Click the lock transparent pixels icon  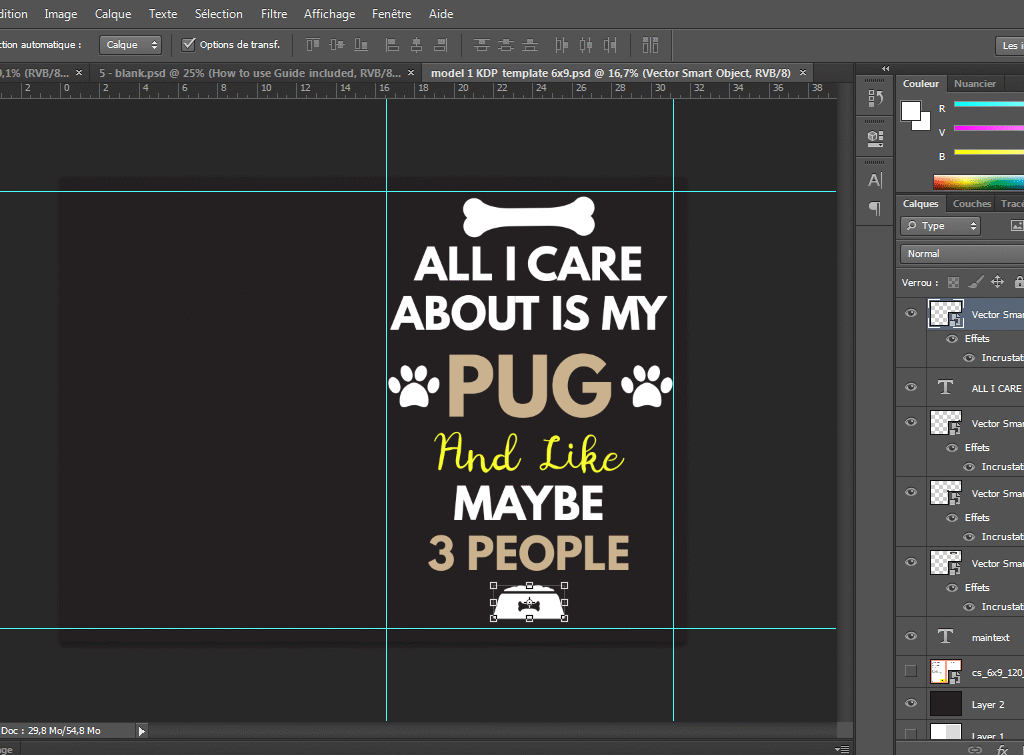(x=953, y=283)
